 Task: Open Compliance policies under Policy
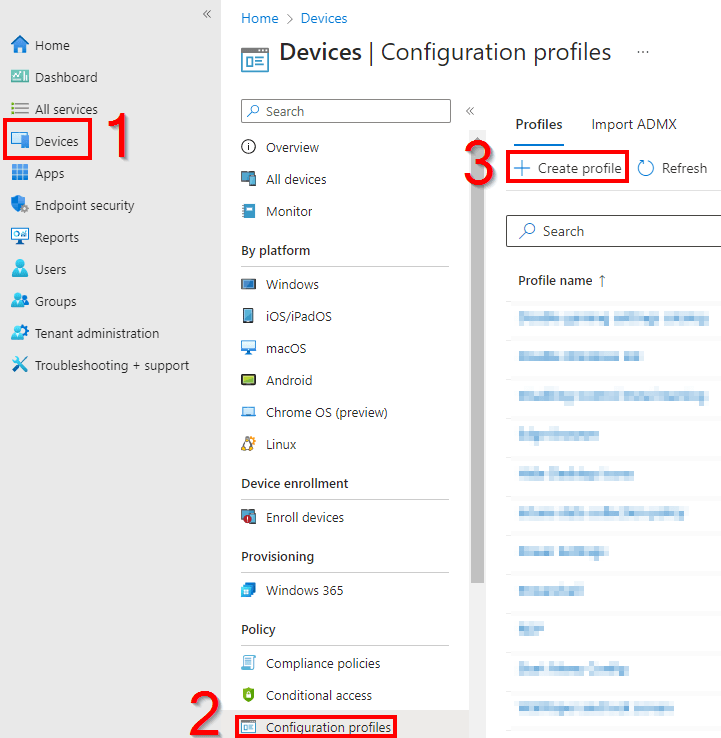click(322, 663)
